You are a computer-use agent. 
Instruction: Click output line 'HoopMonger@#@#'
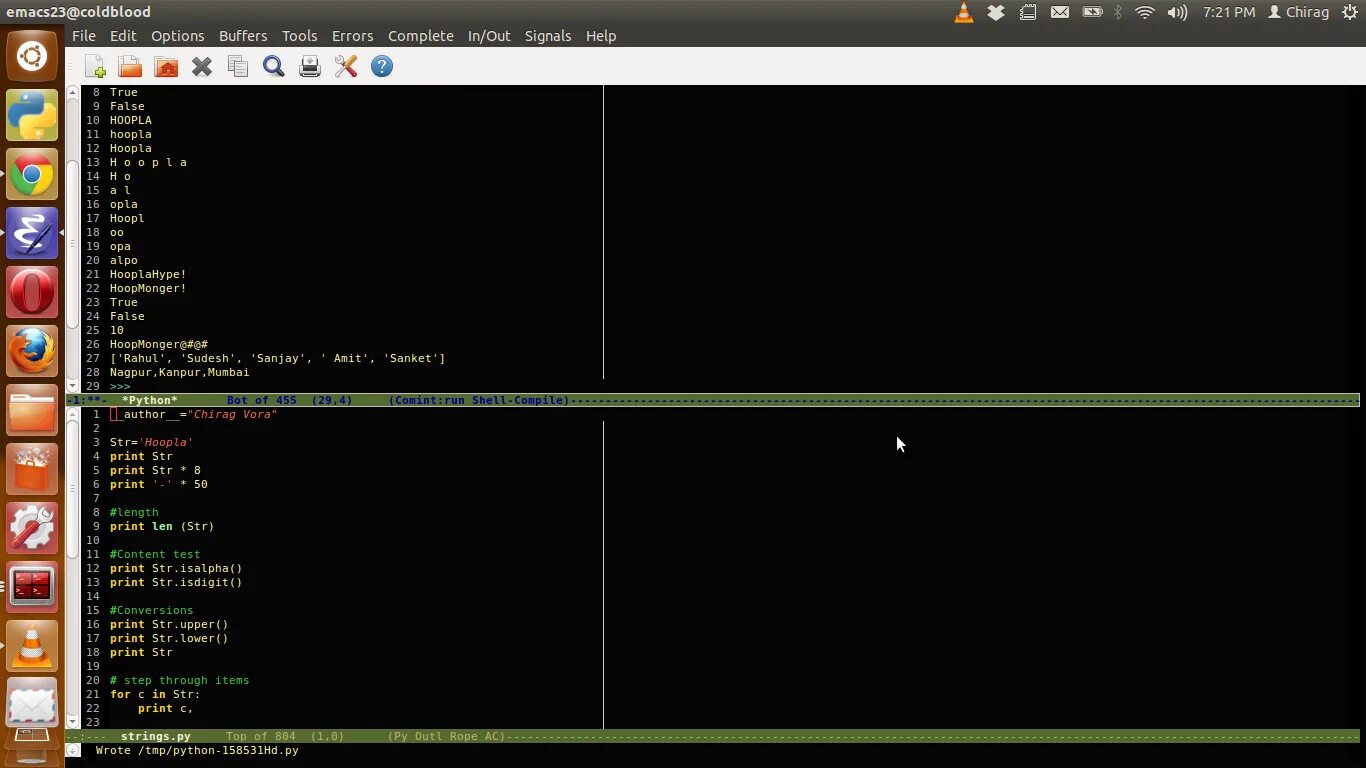pos(159,344)
